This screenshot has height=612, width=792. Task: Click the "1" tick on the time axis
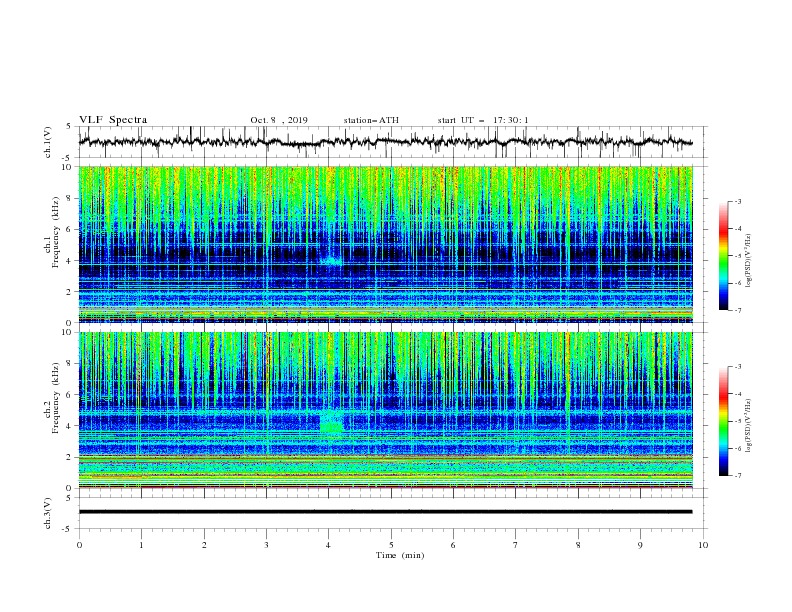coord(141,545)
